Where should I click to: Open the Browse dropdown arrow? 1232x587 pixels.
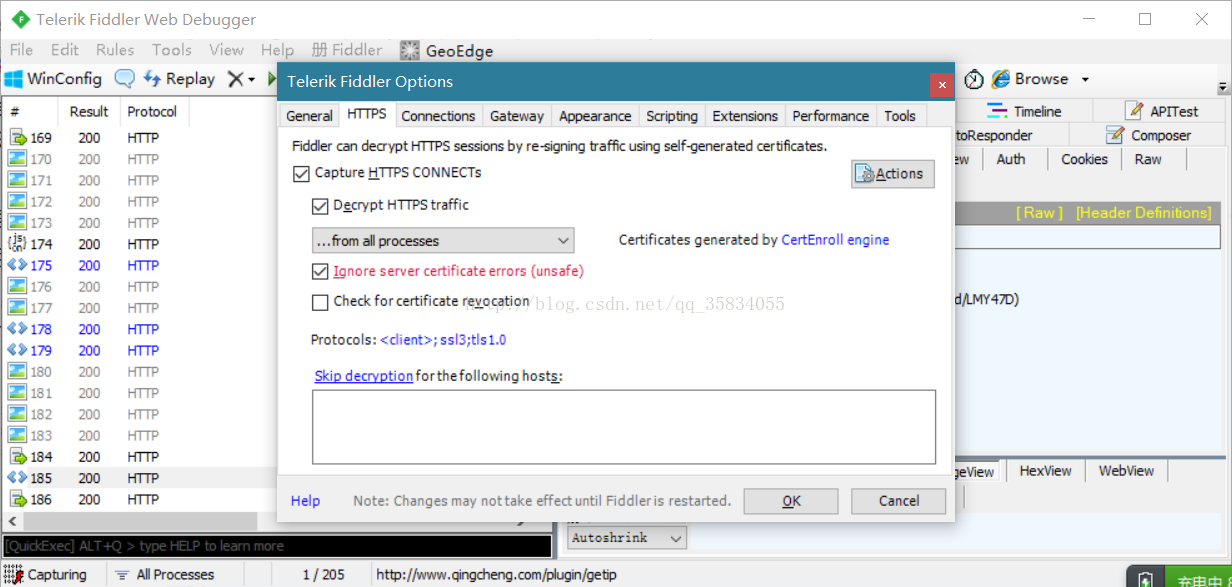[1085, 80]
